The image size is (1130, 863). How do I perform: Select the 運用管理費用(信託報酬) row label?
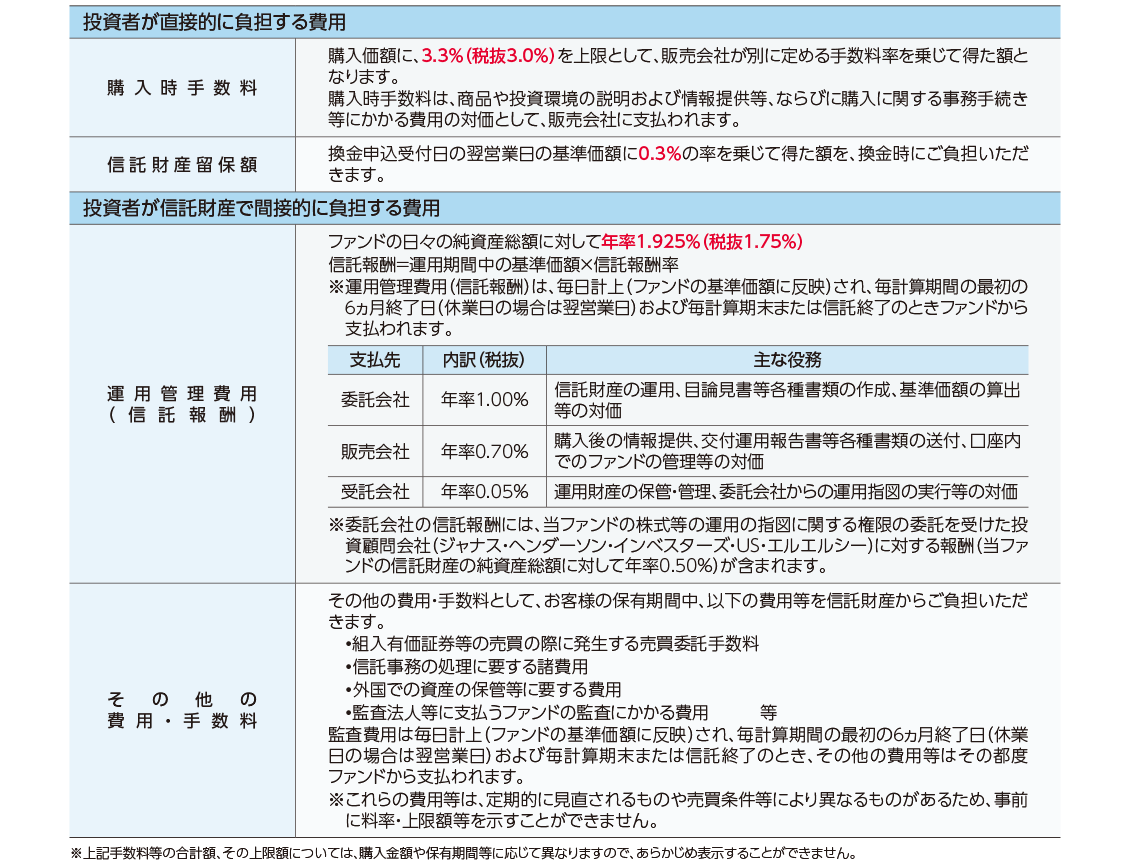tap(182, 405)
